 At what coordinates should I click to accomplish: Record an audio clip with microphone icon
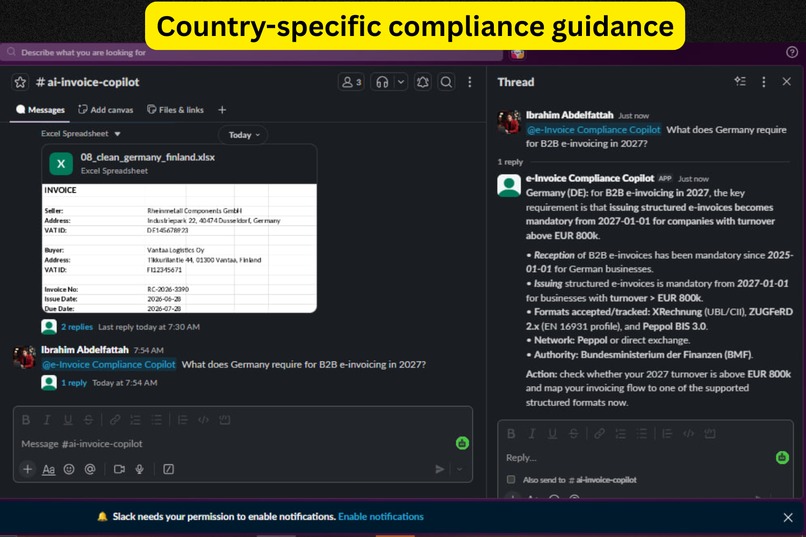(x=139, y=469)
